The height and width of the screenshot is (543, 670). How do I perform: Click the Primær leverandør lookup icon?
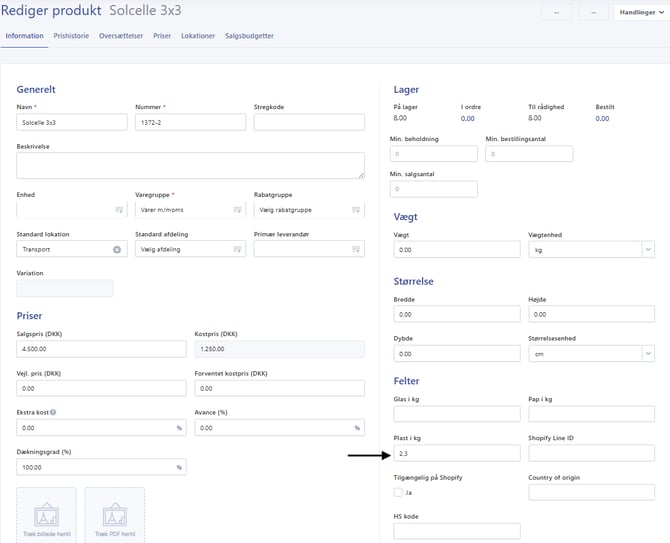pos(357,249)
